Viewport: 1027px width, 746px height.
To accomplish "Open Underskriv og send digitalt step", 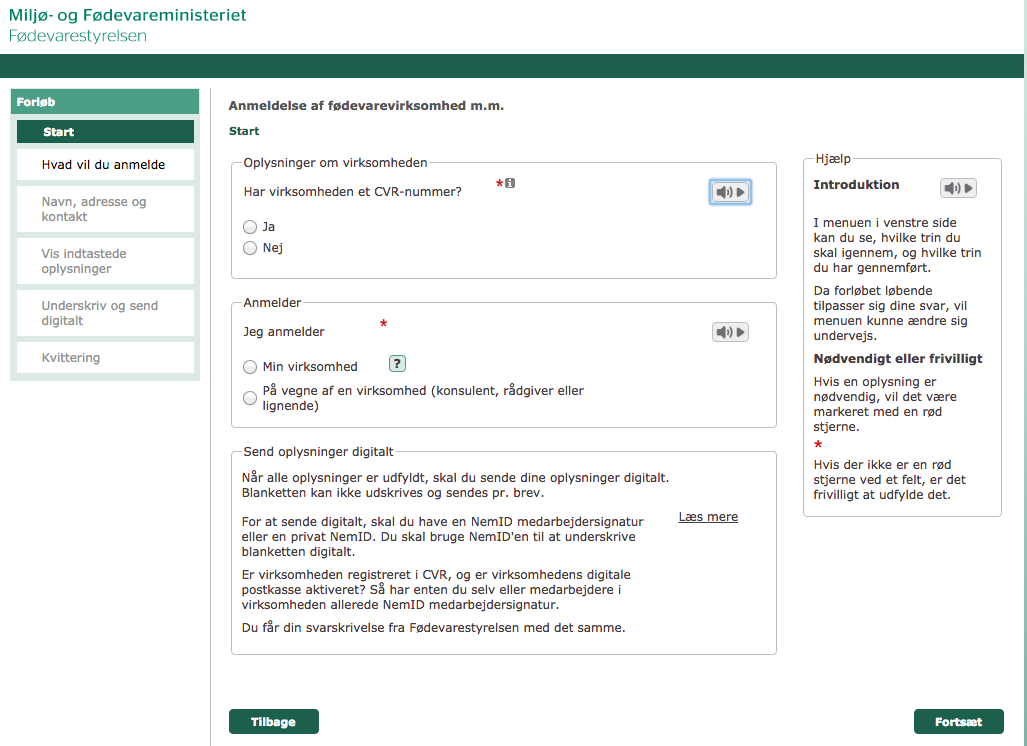I will point(105,313).
